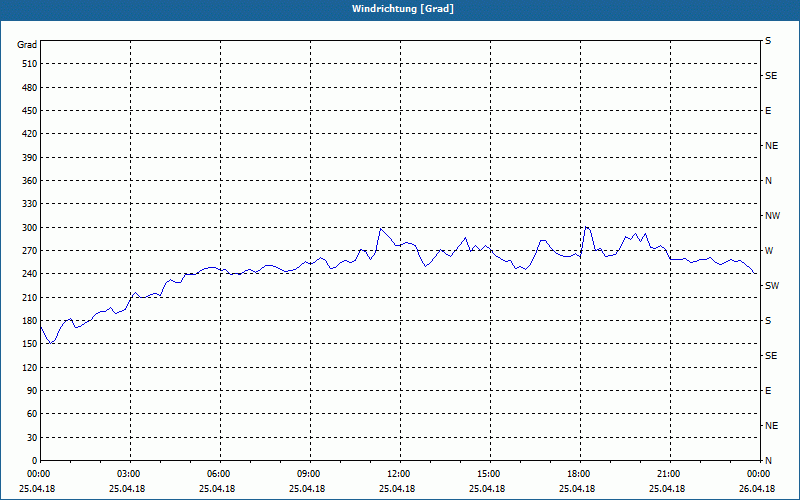
Task: Select the 420 left axis label
Action: point(30,134)
